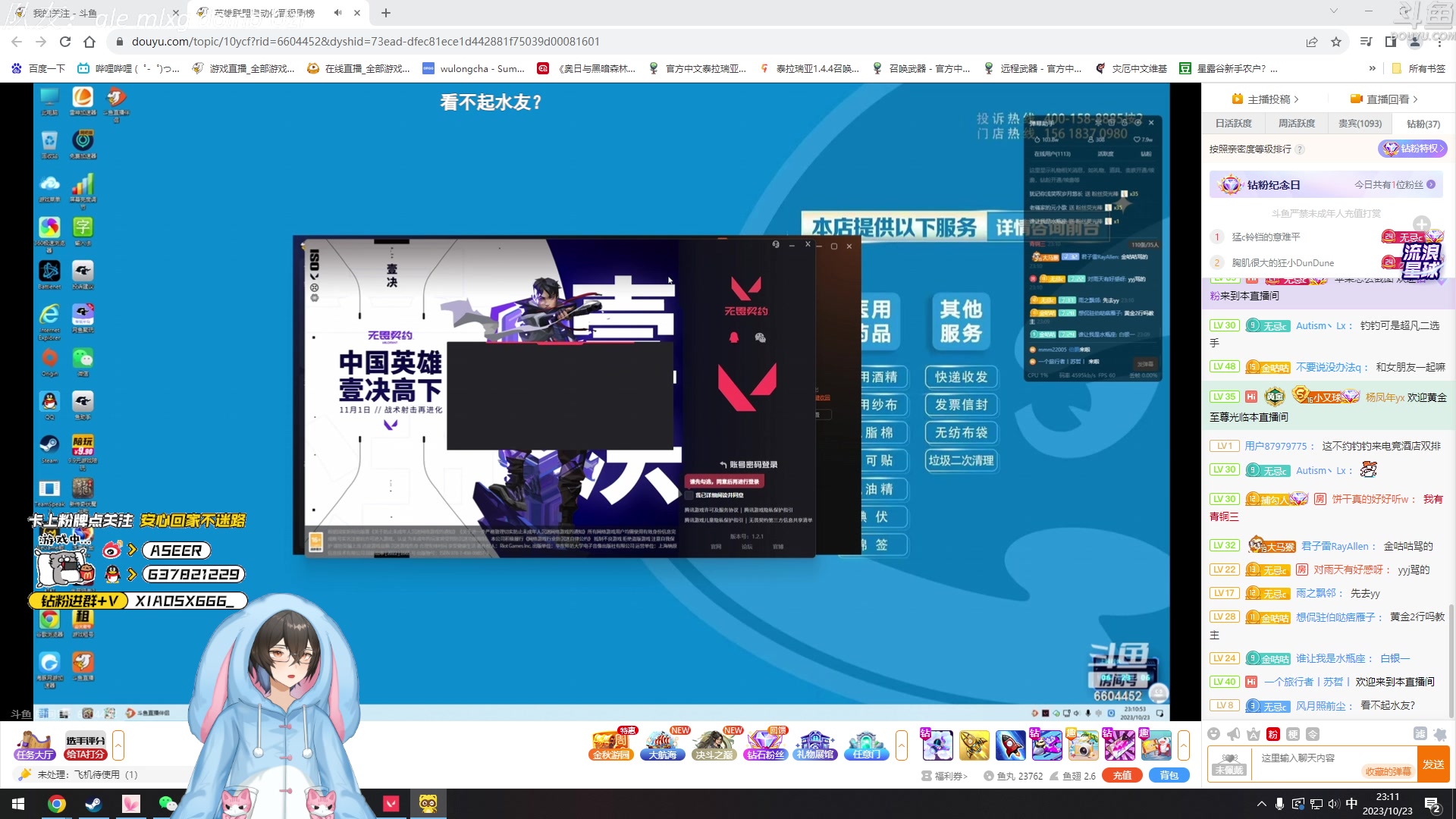The height and width of the screenshot is (819, 1456).
Task: Open Steam from the Windows taskbar
Action: pyautogui.click(x=93, y=804)
